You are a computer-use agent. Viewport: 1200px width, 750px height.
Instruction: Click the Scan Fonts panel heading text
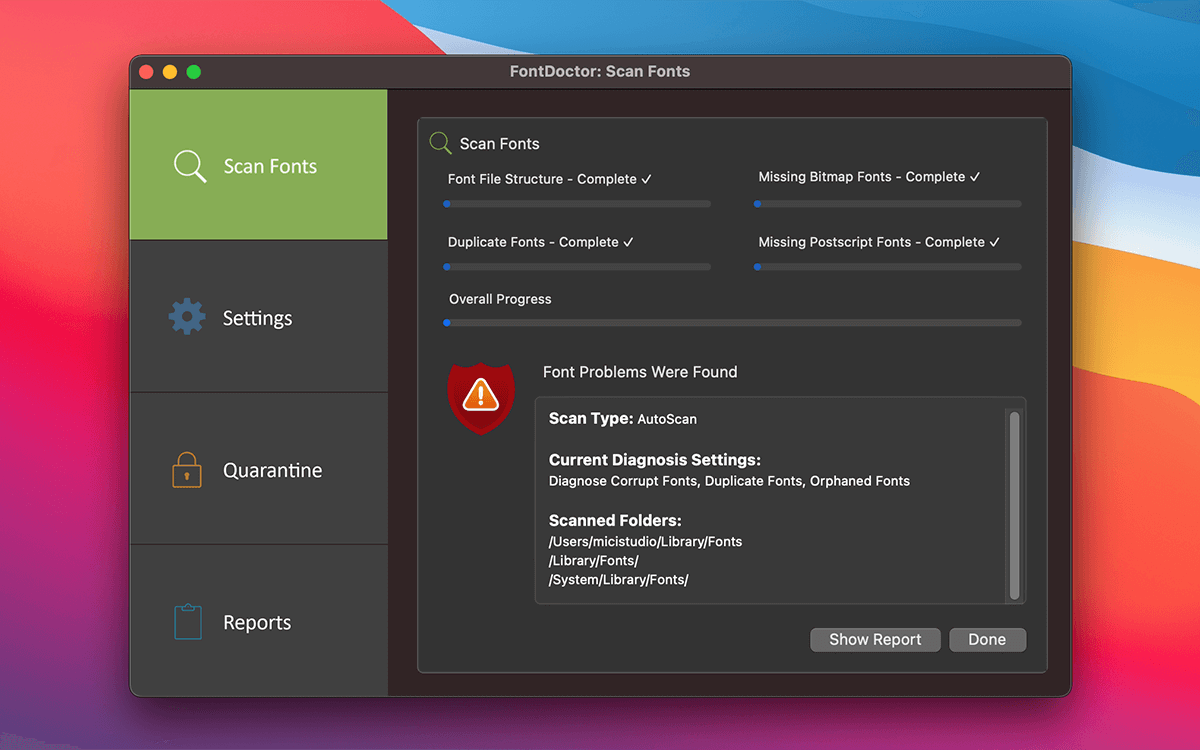coord(500,144)
